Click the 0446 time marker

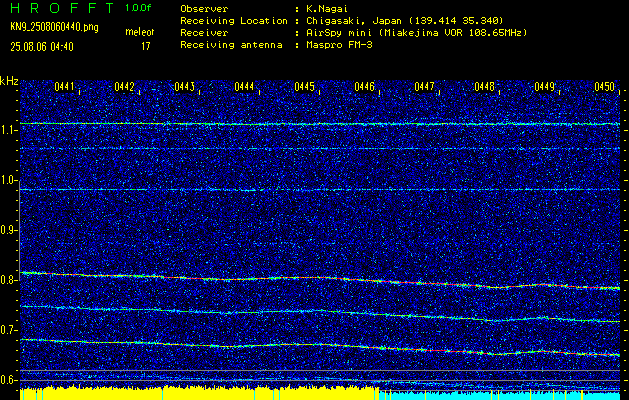364,87
